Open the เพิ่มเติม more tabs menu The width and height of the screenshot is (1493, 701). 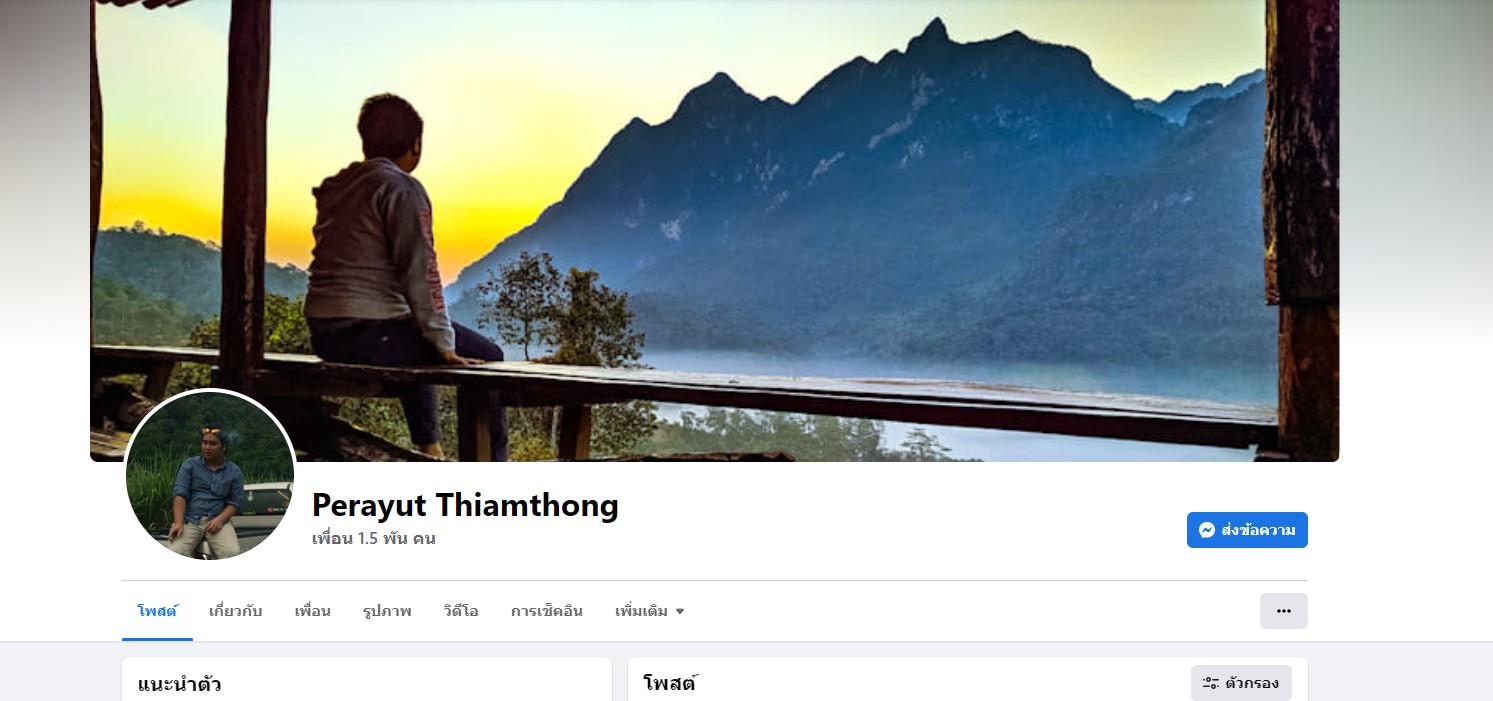click(x=649, y=611)
